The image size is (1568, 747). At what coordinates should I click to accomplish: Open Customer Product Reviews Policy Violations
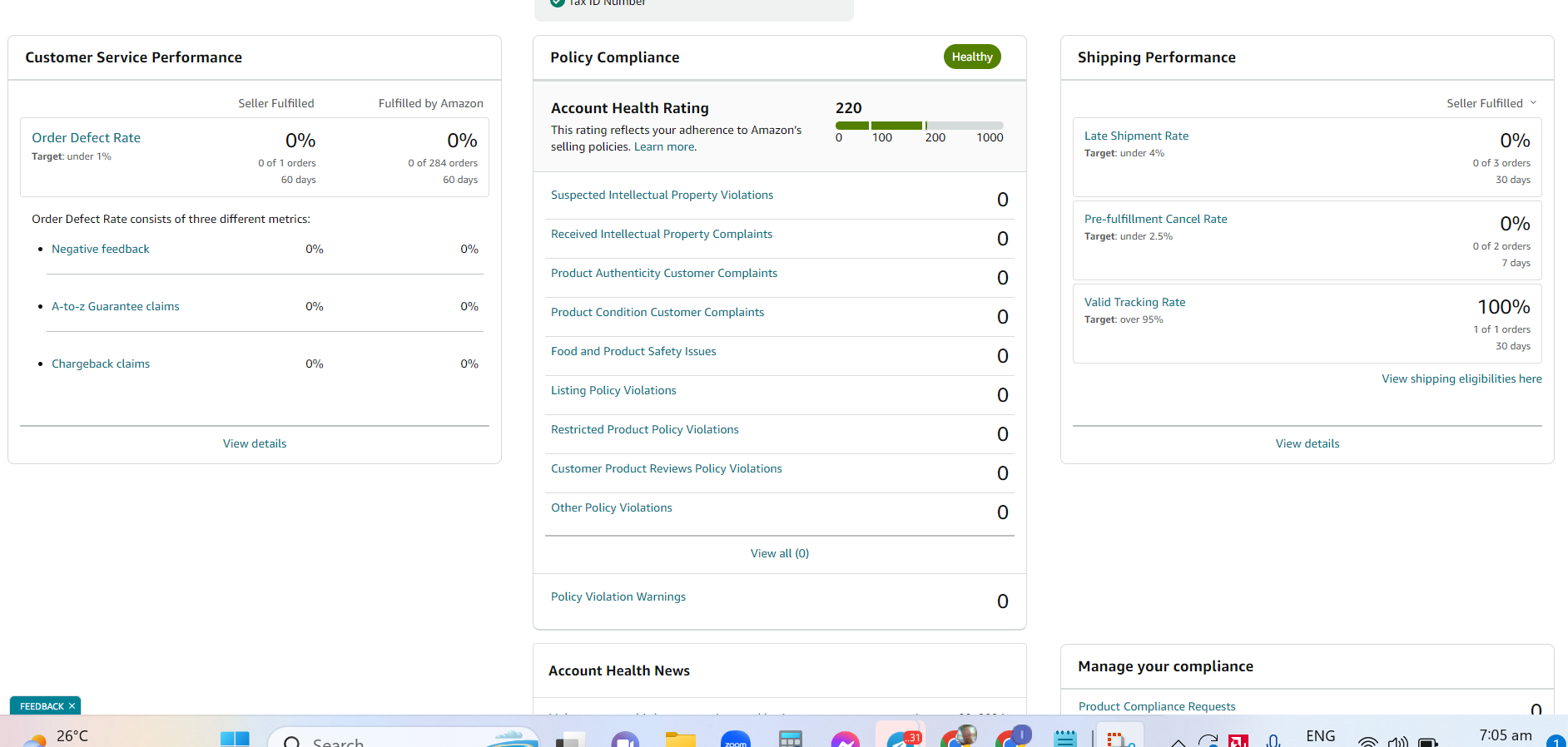coord(667,468)
